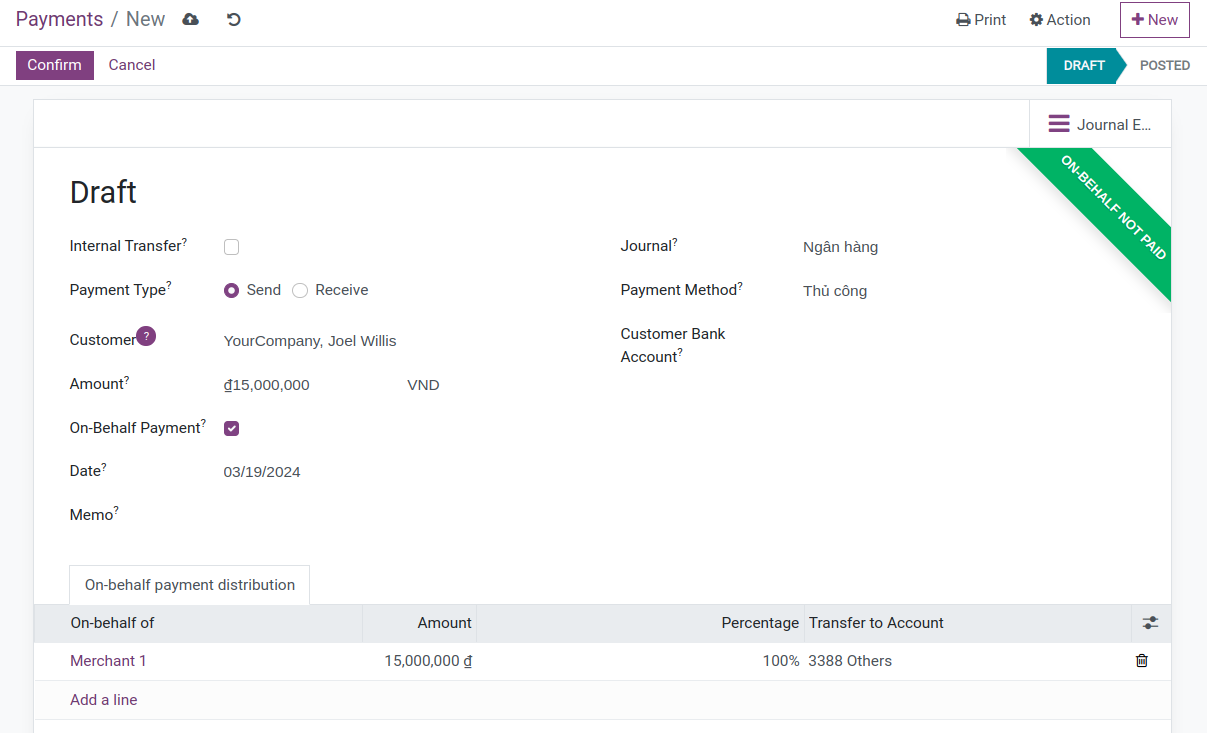Go back to Payments breadcrumb

[x=59, y=19]
